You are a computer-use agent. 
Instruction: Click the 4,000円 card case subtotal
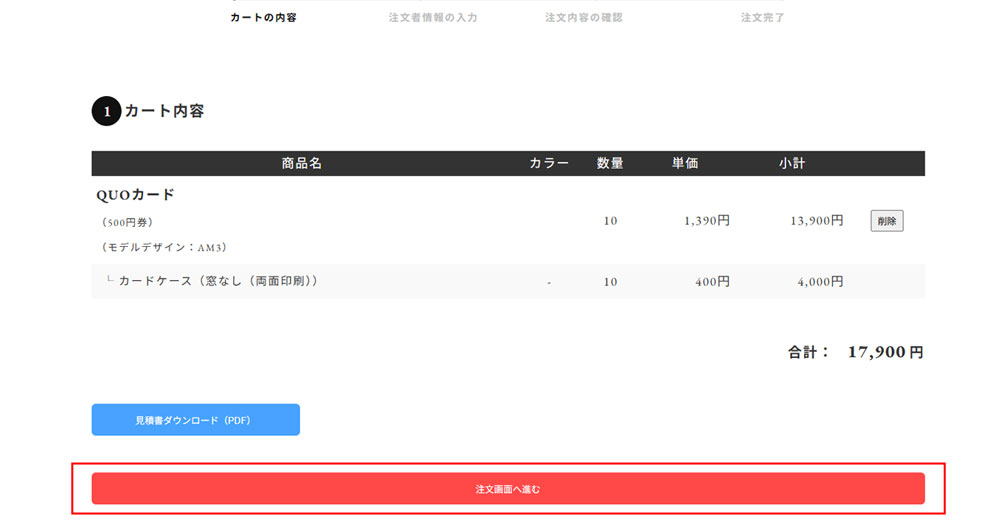pos(820,282)
